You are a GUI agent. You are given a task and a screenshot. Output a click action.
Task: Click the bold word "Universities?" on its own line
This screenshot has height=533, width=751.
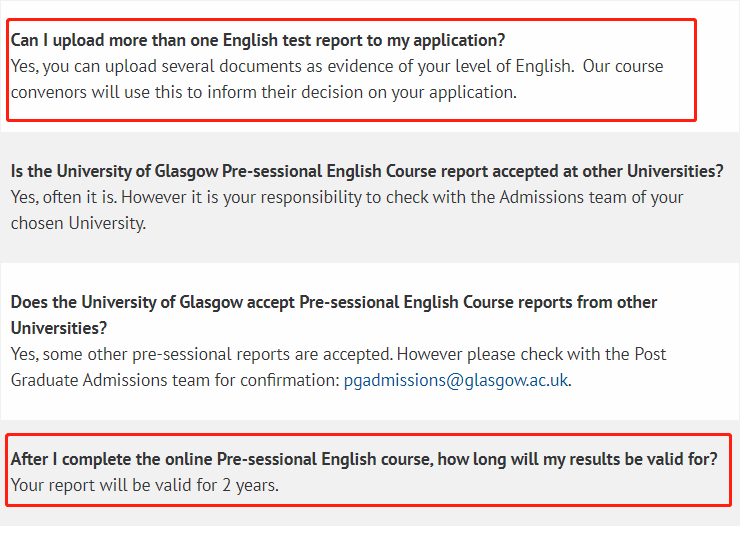click(59, 328)
